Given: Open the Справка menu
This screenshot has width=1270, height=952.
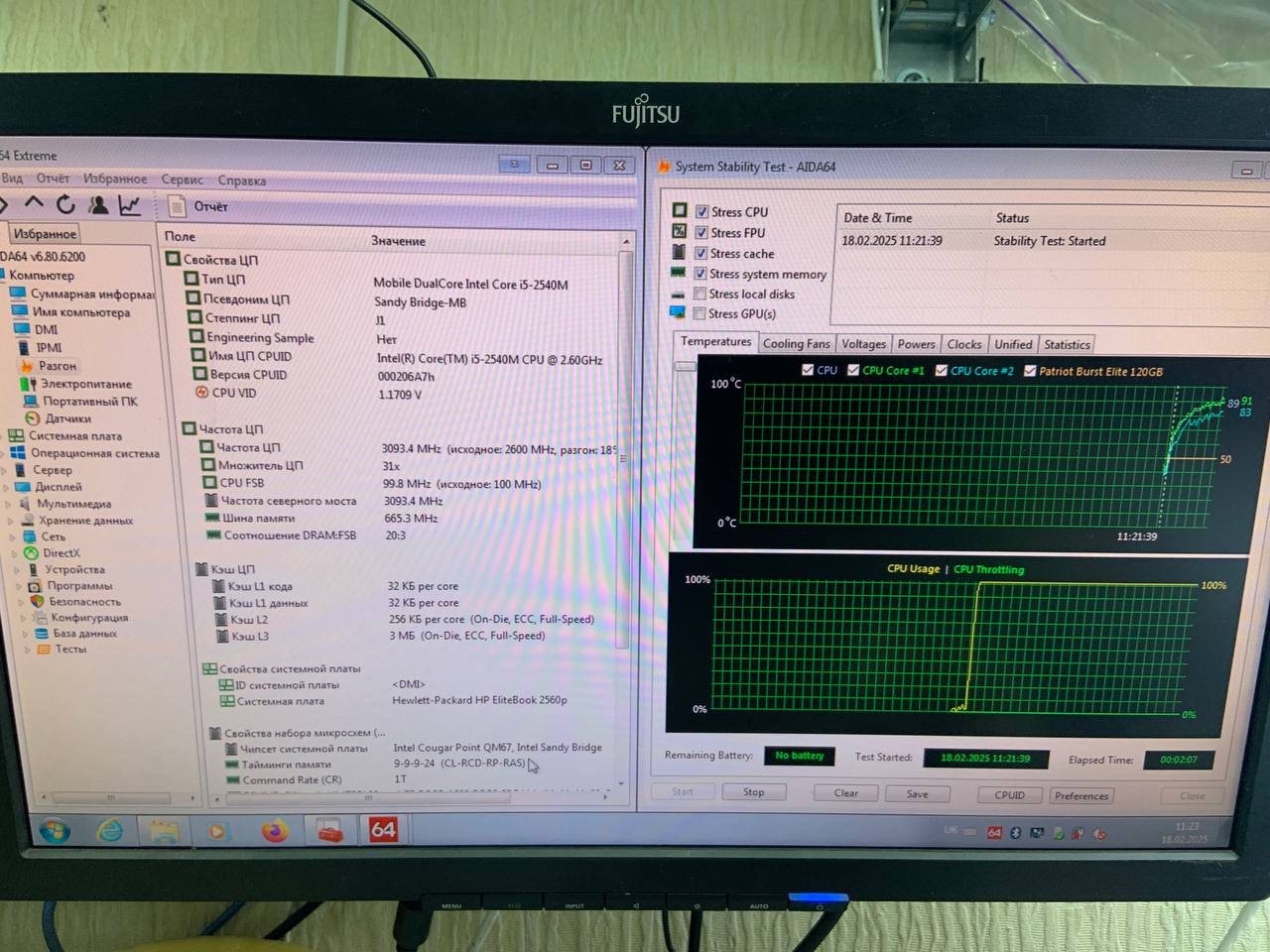Looking at the screenshot, I should tap(242, 180).
